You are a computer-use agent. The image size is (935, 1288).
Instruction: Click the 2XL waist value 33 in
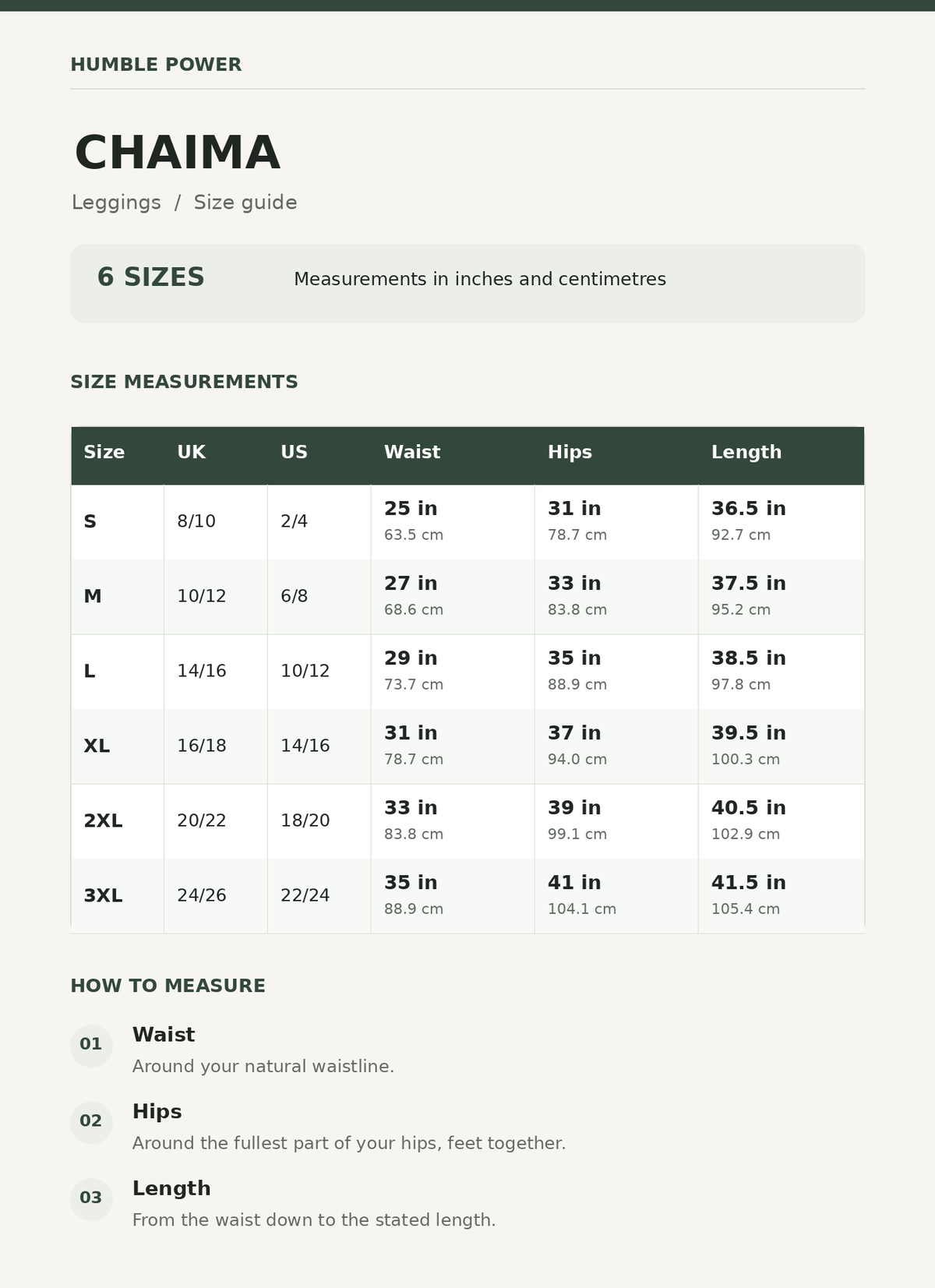411,807
